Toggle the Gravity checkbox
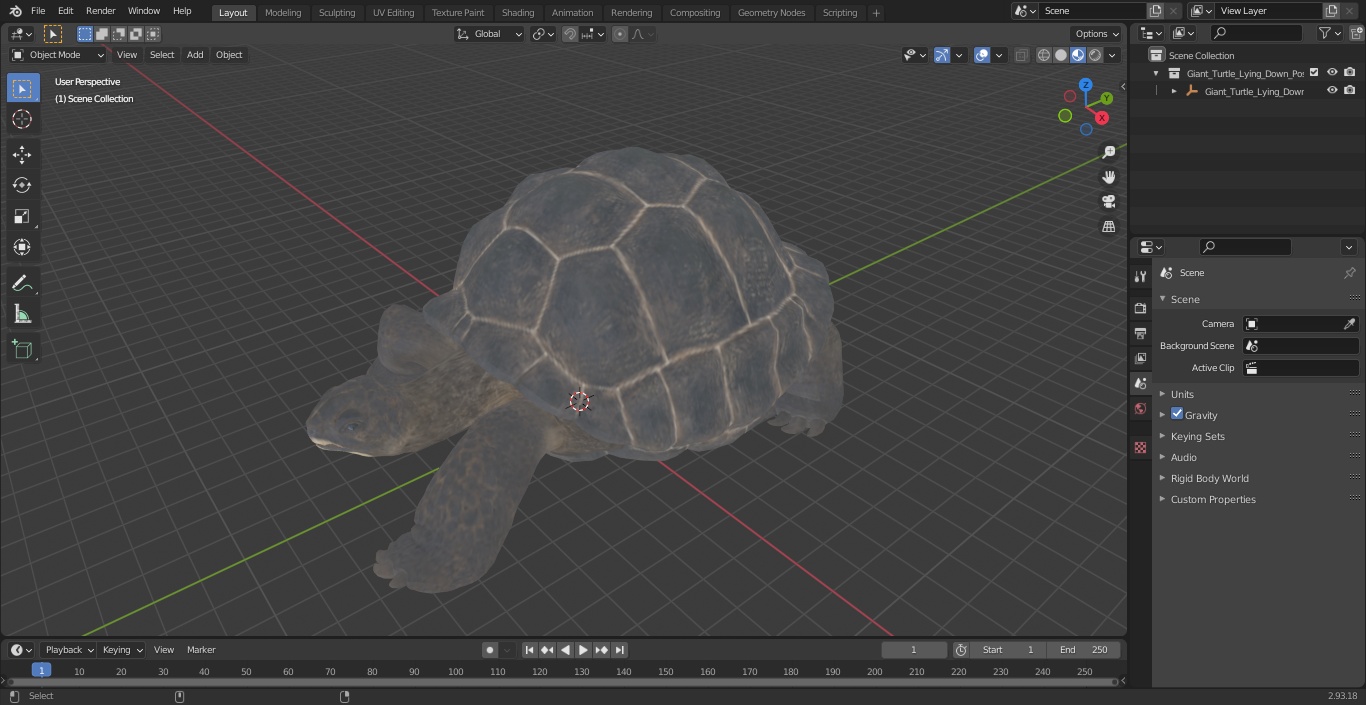 coord(1177,414)
